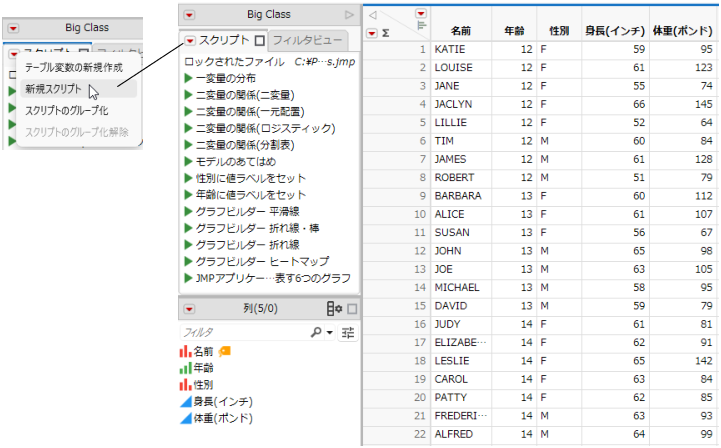Click the KATIE name cell

tap(461, 49)
